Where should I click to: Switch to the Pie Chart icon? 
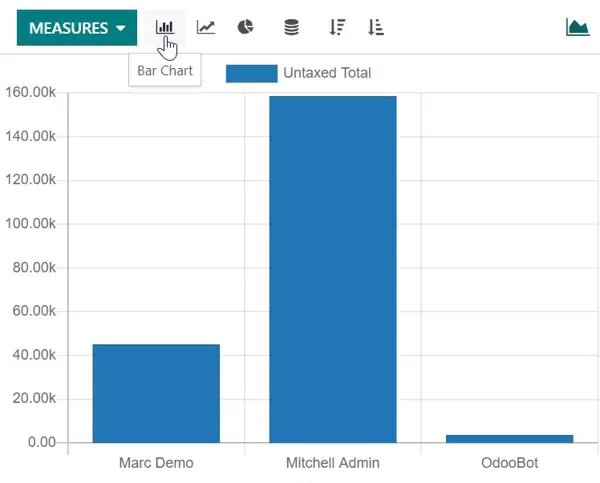tap(246, 27)
